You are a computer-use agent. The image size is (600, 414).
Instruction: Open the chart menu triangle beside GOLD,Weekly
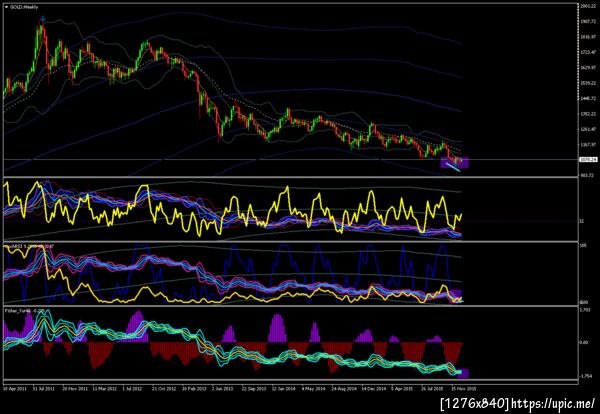[7, 7]
